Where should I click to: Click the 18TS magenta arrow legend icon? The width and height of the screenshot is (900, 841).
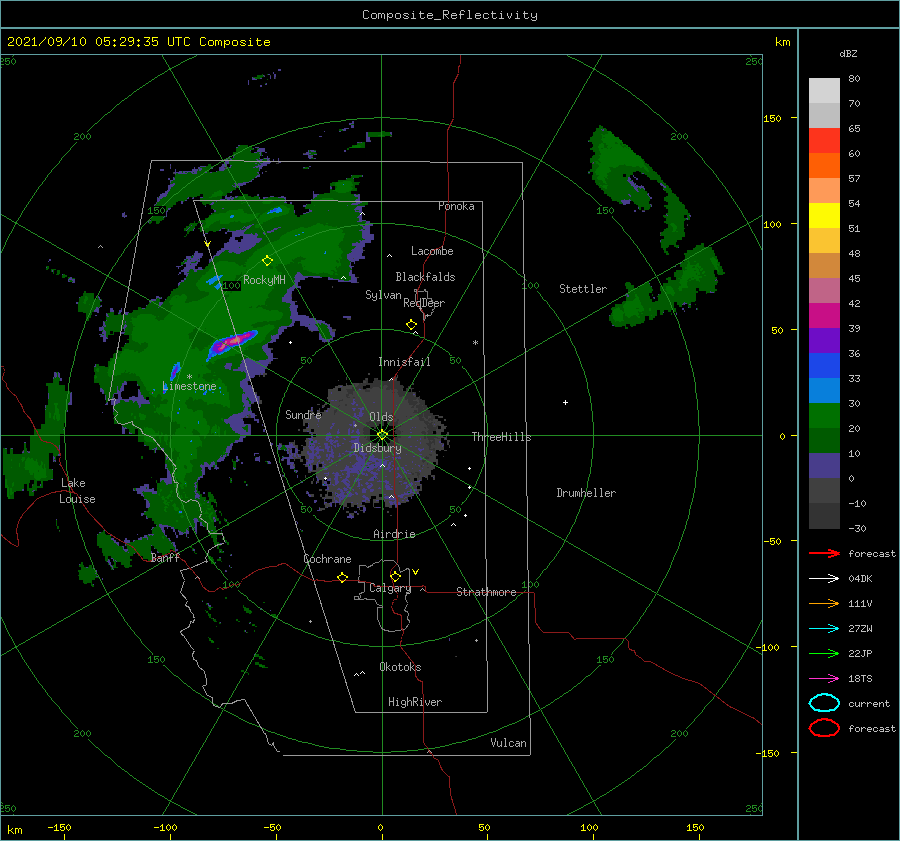[824, 679]
